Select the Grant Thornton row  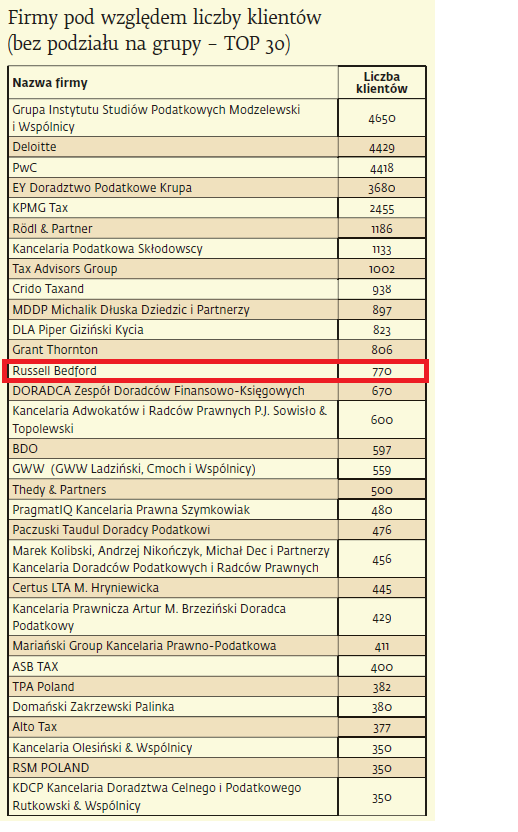[x=217, y=350]
